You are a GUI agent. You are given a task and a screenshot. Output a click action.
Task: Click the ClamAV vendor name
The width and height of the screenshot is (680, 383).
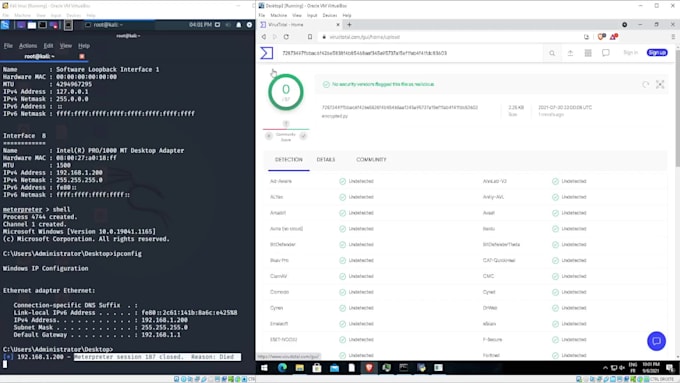[x=278, y=276]
